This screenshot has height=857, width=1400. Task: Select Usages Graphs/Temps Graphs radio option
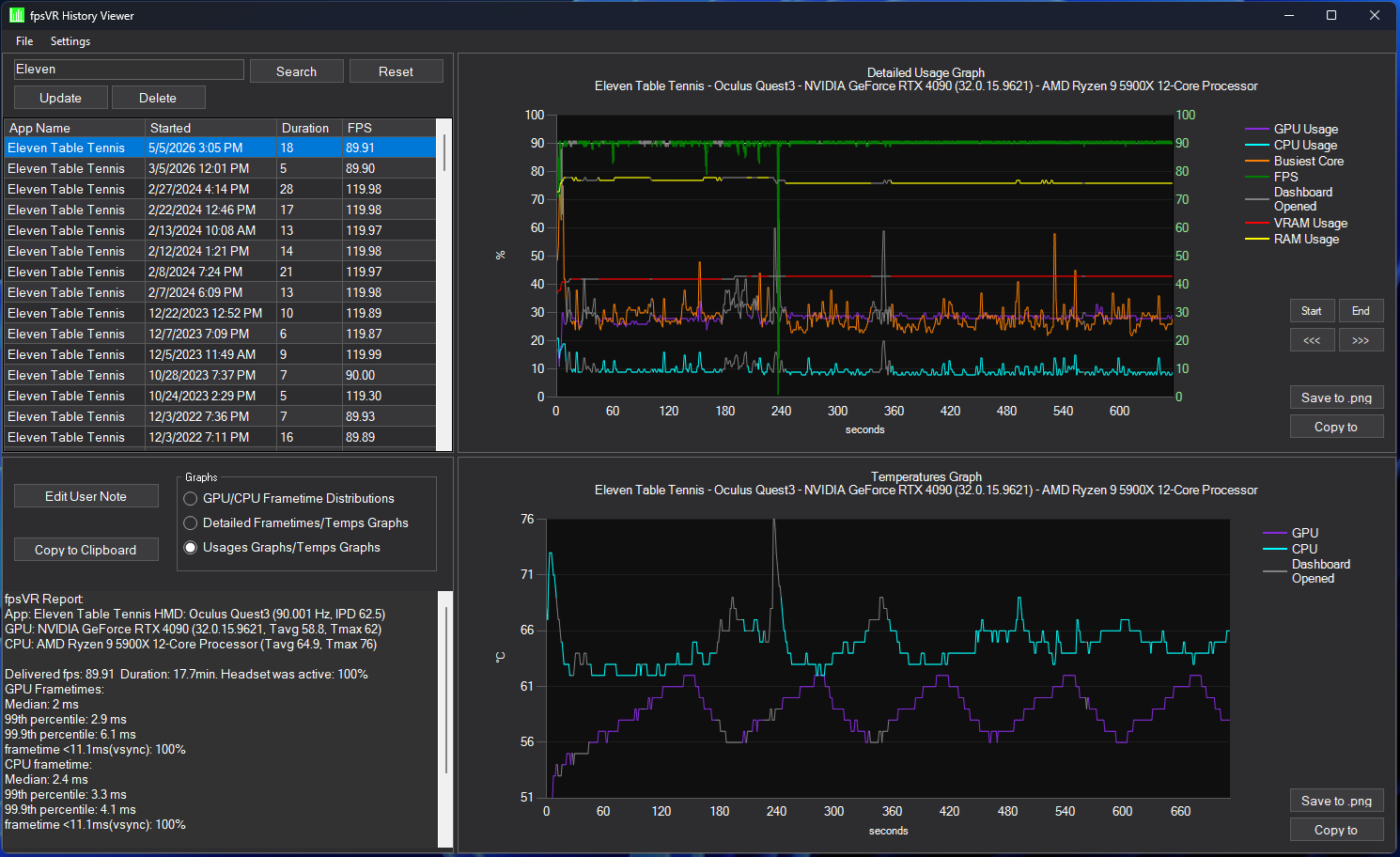pyautogui.click(x=282, y=547)
